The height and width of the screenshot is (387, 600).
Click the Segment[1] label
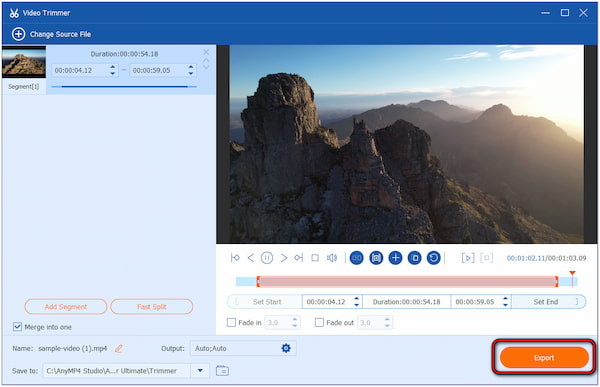[24, 87]
